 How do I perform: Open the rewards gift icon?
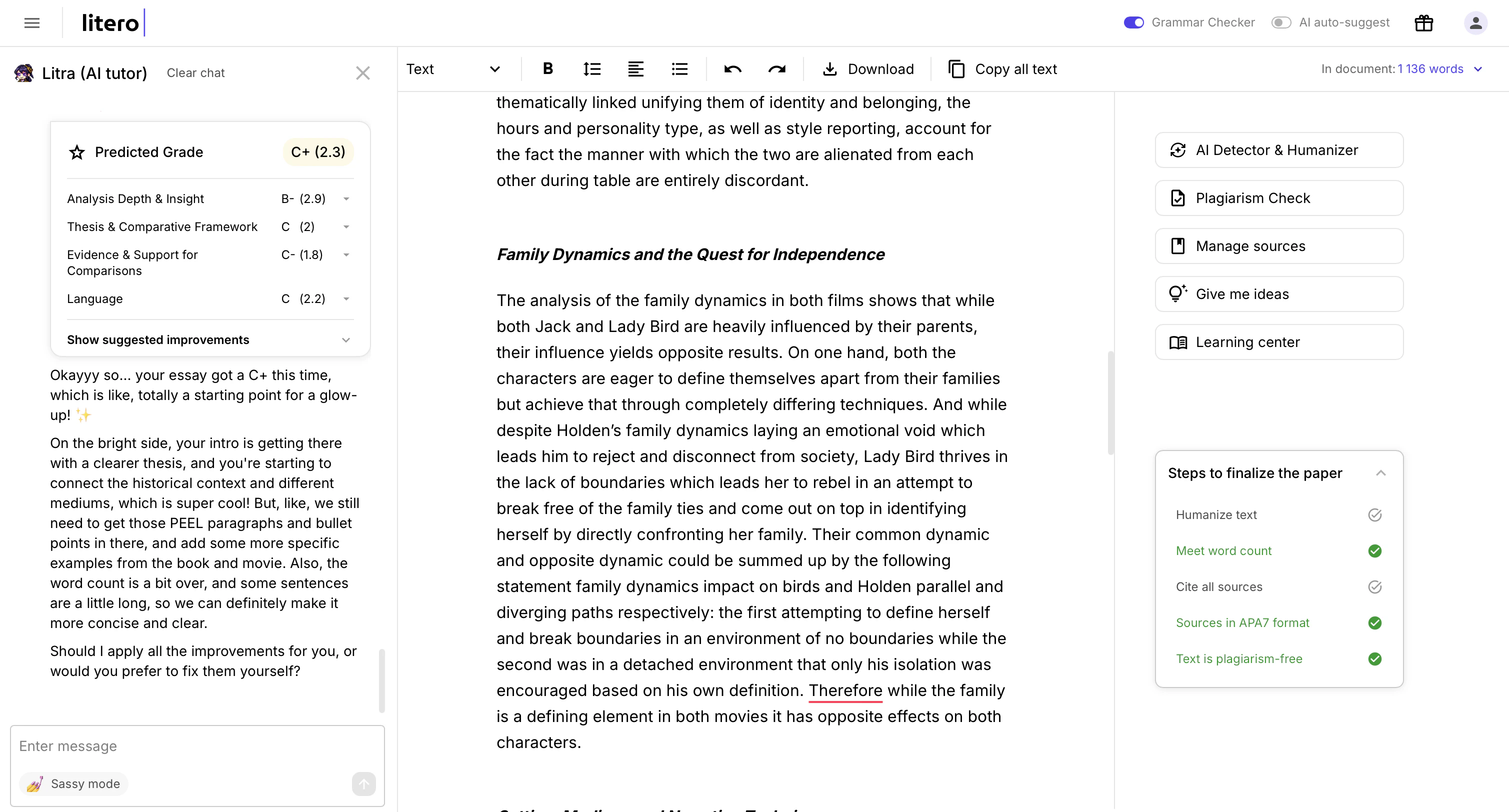coord(1423,23)
